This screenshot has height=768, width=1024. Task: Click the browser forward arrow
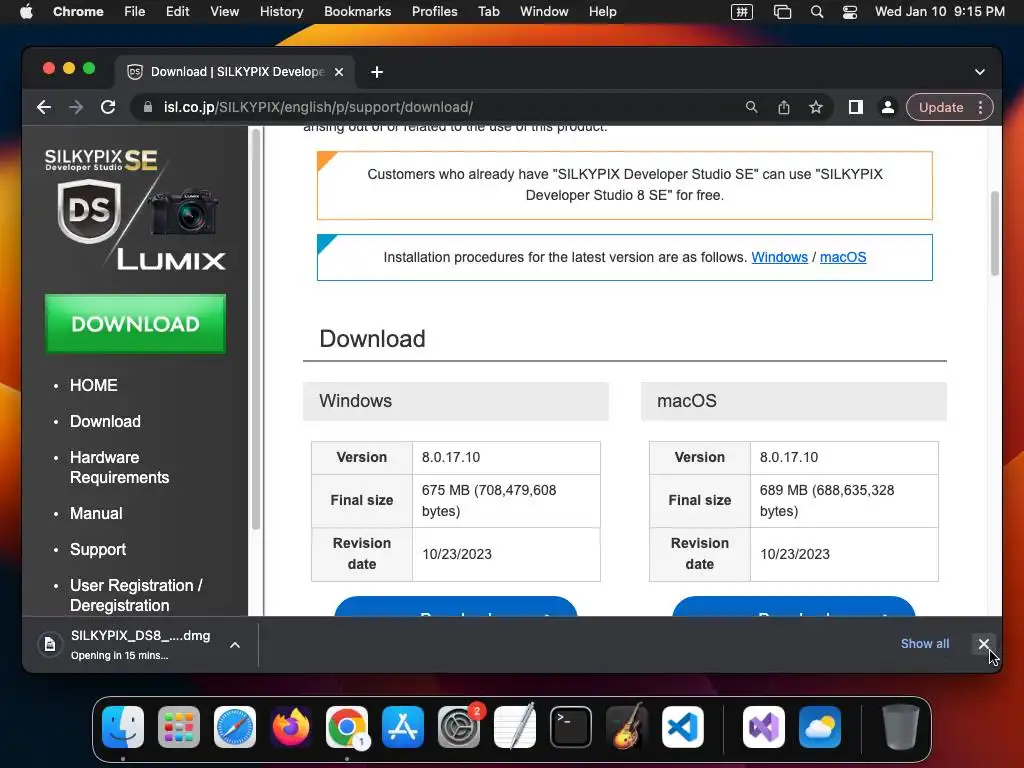[76, 107]
